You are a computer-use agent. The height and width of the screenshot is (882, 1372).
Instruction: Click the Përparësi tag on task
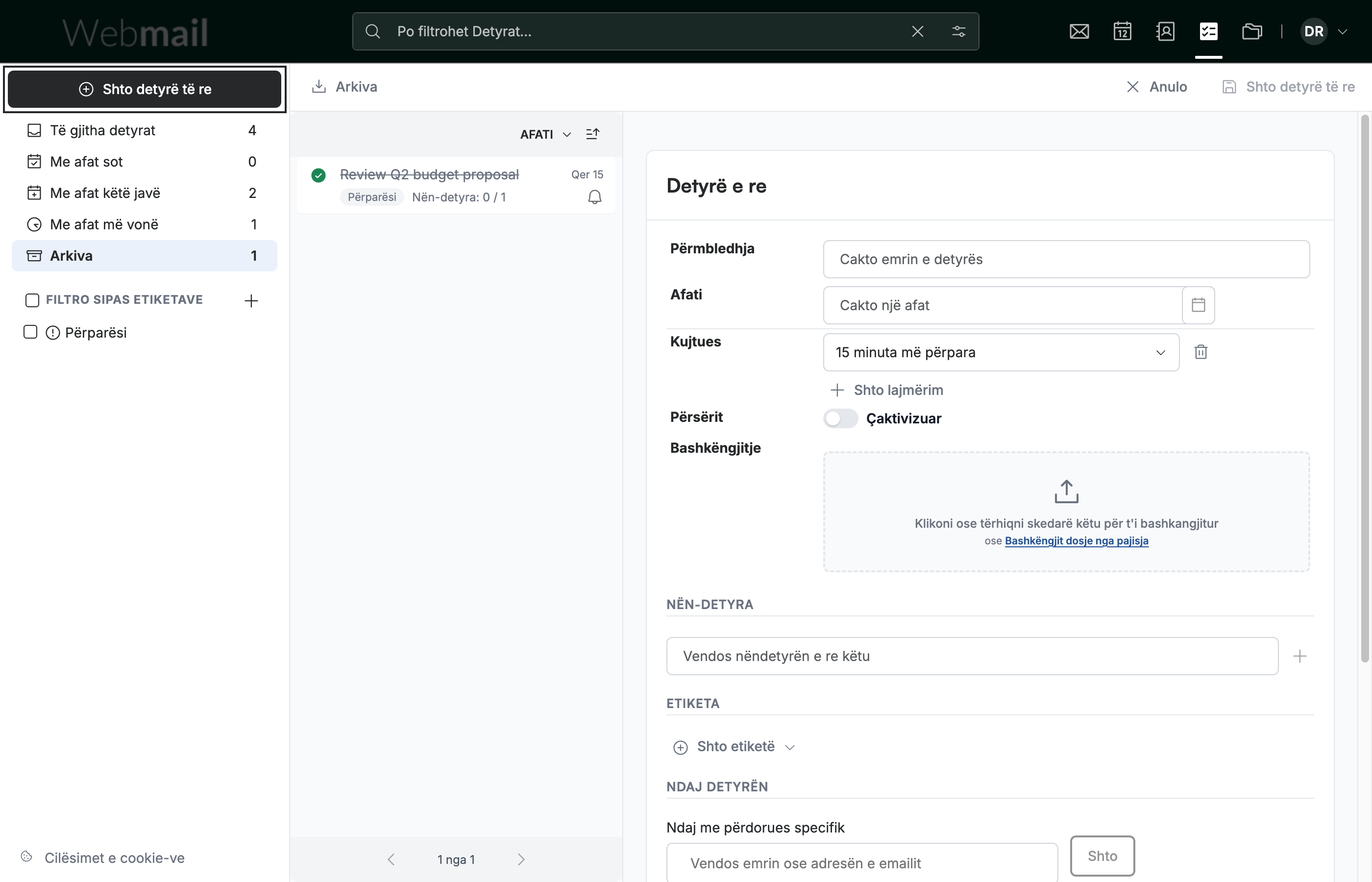point(371,197)
